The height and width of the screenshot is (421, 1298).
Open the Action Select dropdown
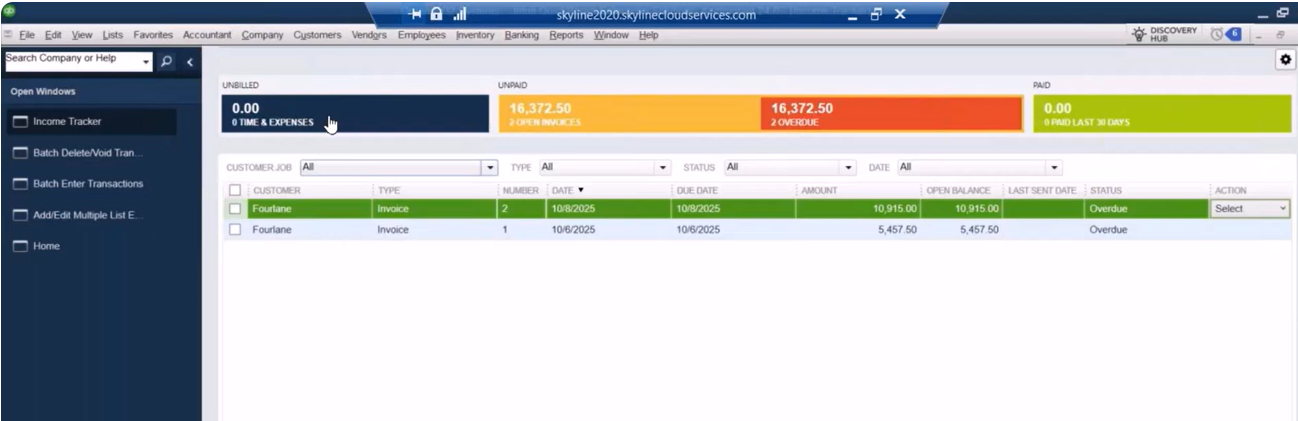pyautogui.click(x=1249, y=209)
